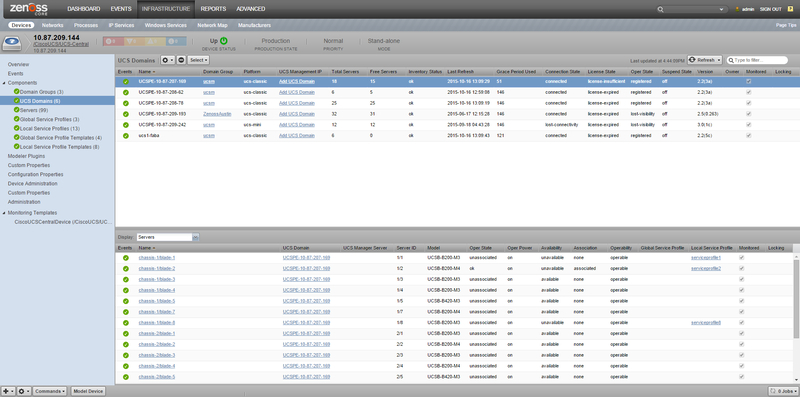Toggle Monitored checkbox for chassis-1/blade-3
The width and height of the screenshot is (800, 397).
(x=741, y=279)
